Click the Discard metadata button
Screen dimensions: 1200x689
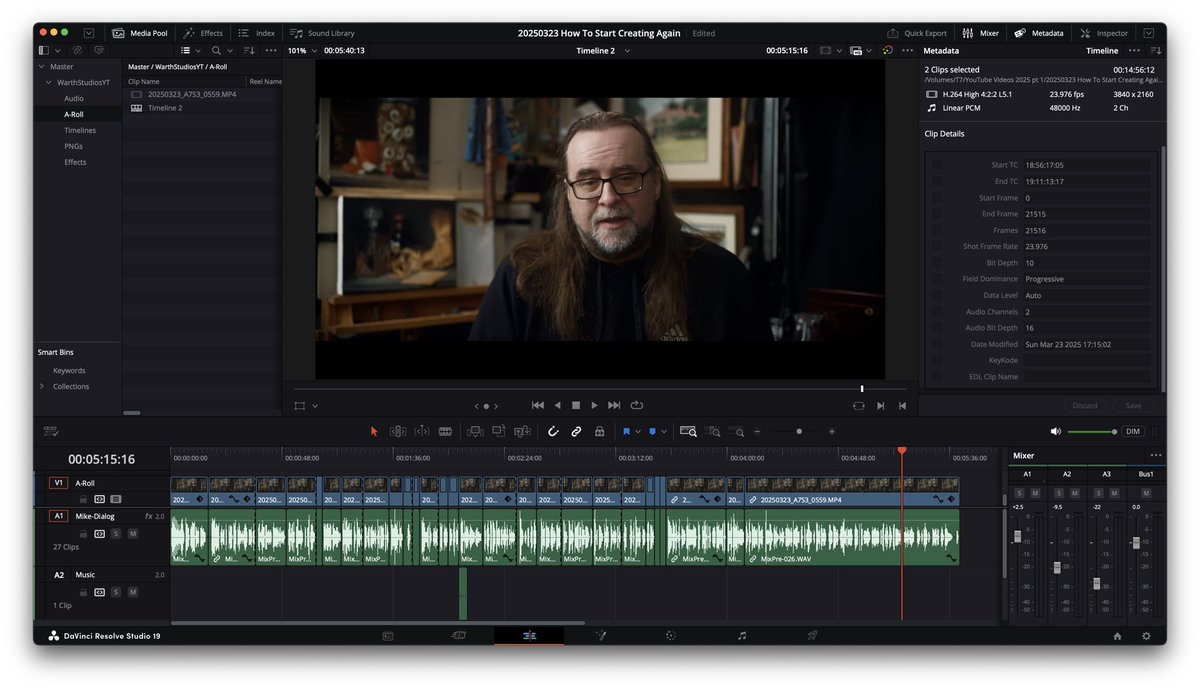point(1085,406)
